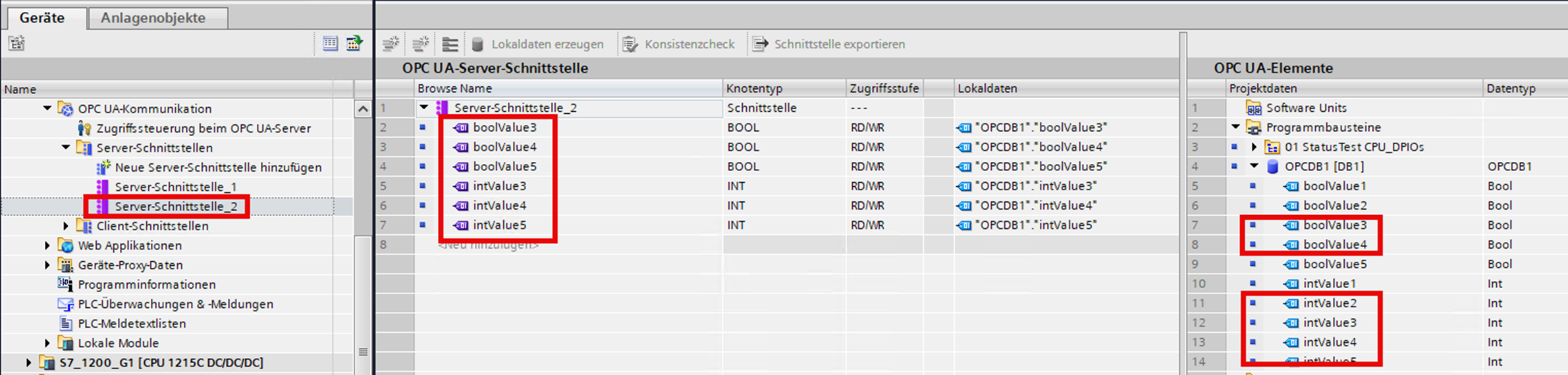Switch to the Anlagenobjekte tab
This screenshot has width=1568, height=375.
[153, 18]
